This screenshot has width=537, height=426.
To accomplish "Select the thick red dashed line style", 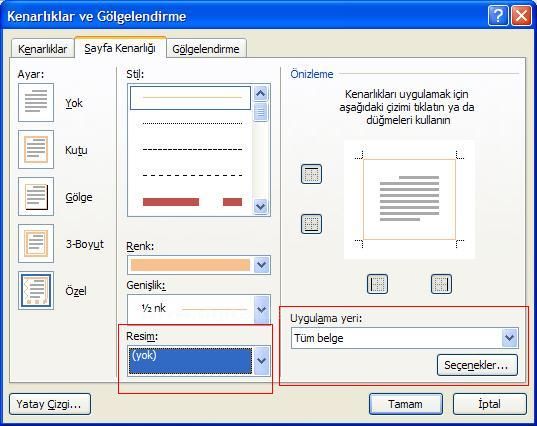I will pos(192,202).
